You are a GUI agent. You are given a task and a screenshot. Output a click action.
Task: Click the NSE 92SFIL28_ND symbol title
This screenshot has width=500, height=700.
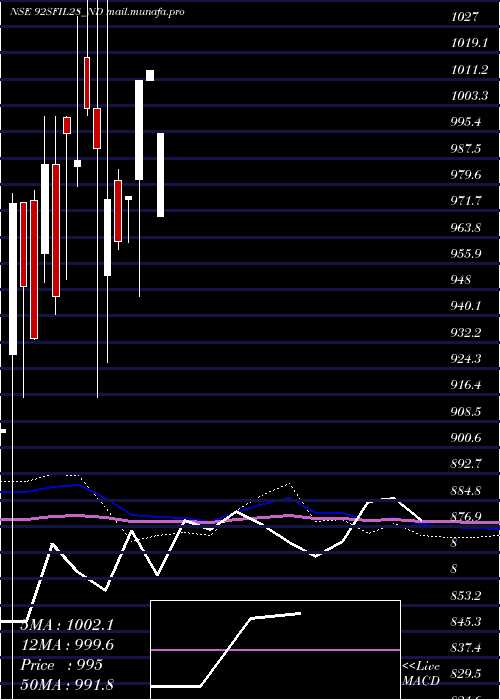coord(57,12)
